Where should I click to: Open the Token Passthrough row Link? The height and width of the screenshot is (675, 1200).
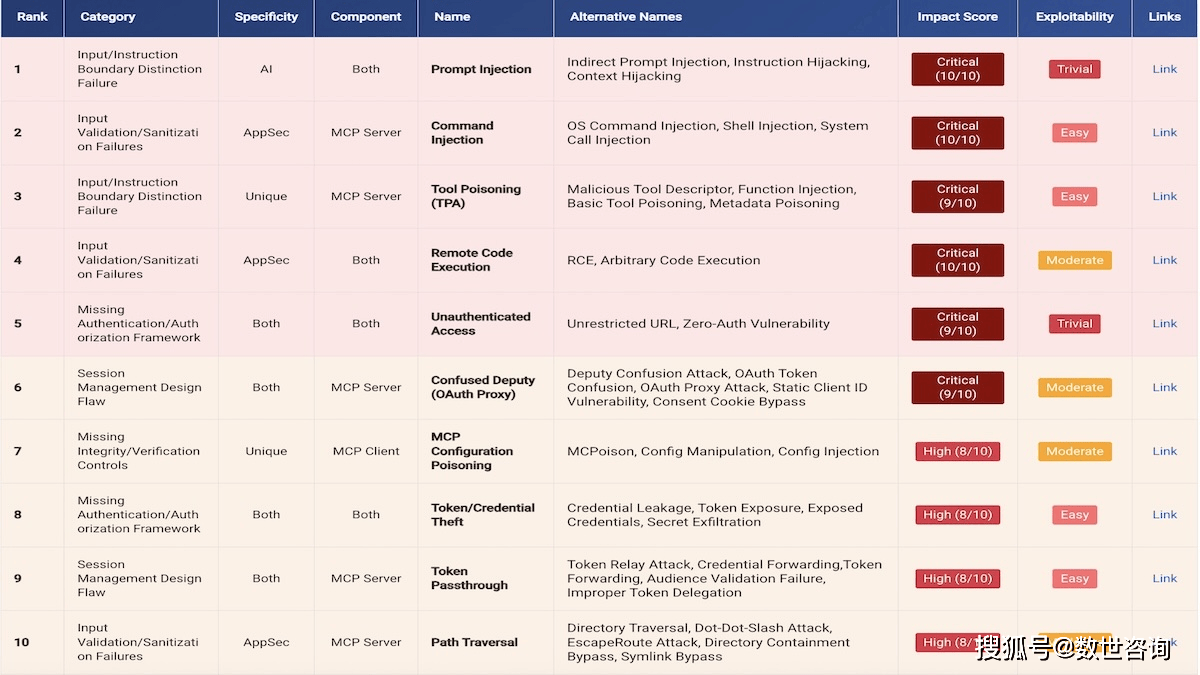point(1164,578)
